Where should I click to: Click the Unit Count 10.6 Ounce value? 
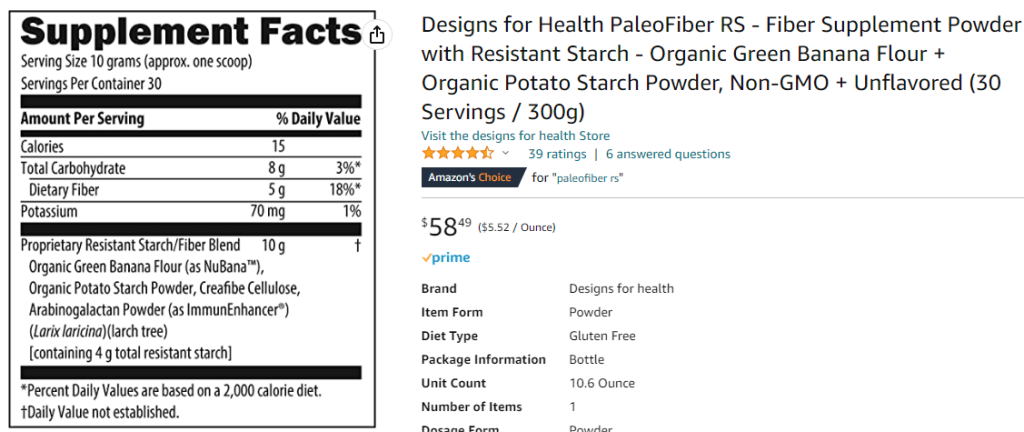pyautogui.click(x=601, y=383)
